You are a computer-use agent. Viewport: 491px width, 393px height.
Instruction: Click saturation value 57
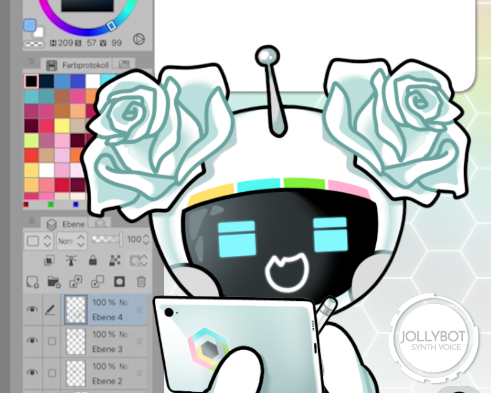click(x=91, y=43)
